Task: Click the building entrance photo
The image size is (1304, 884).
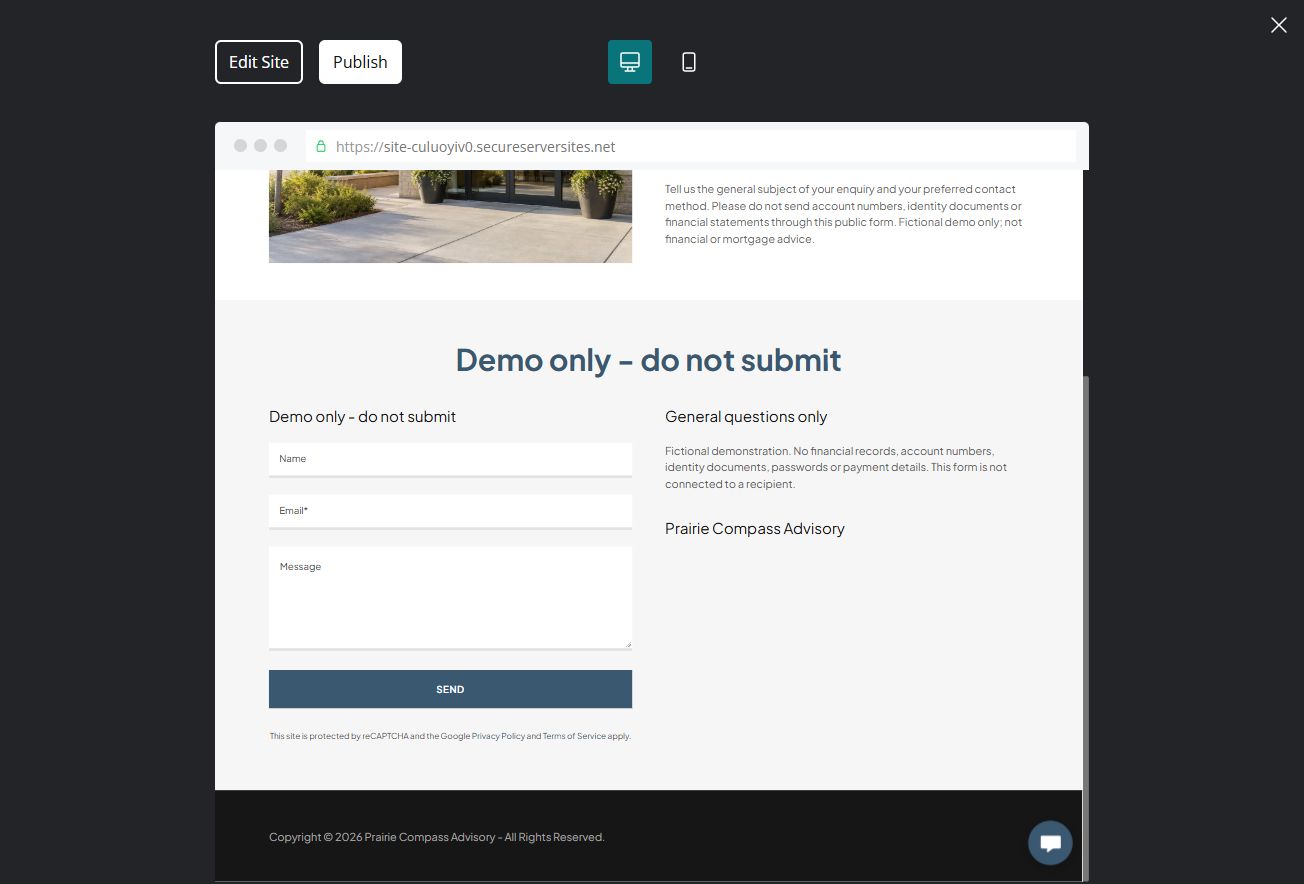Action: [450, 216]
